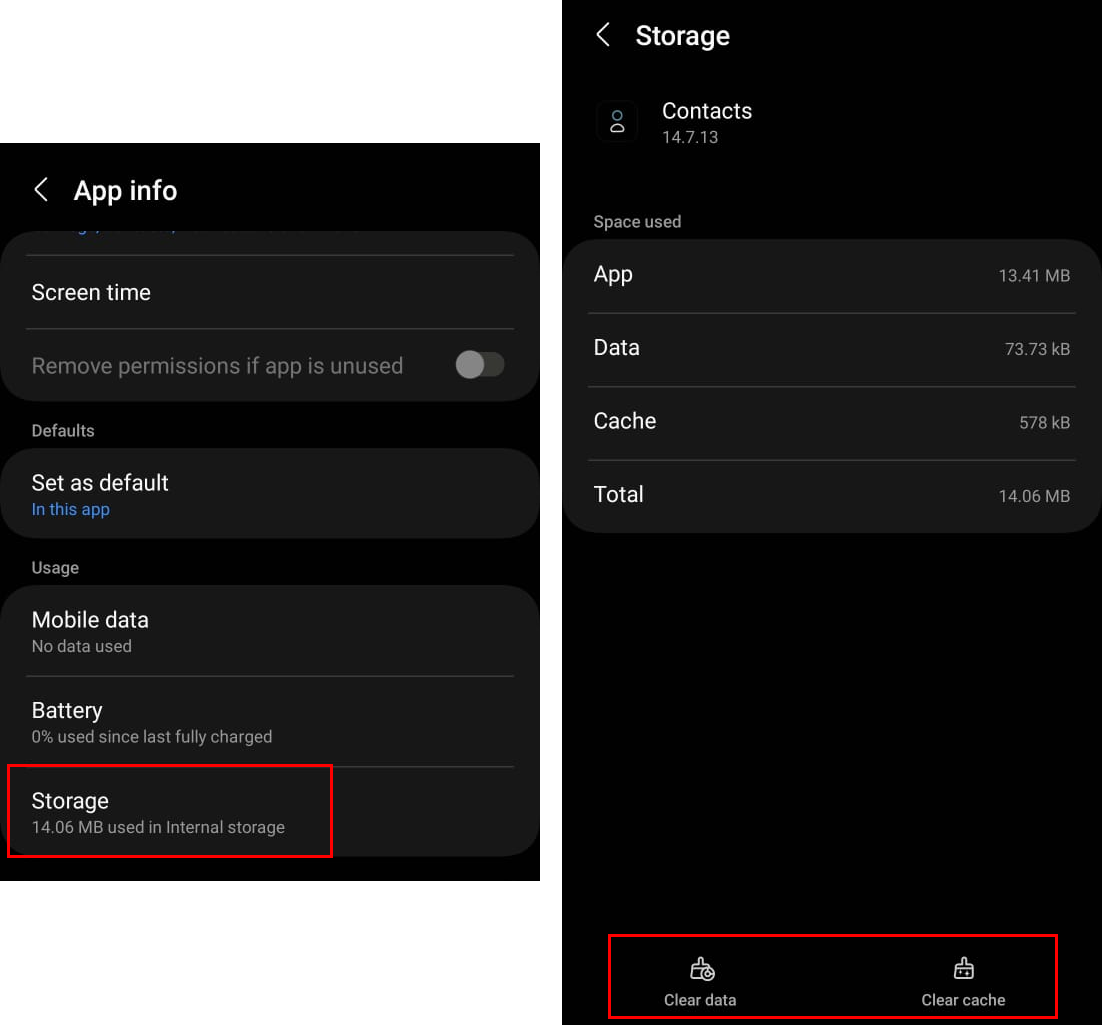Tap the Clear cache broom icon
Image resolution: width=1104 pixels, height=1025 pixels.
pyautogui.click(x=963, y=969)
